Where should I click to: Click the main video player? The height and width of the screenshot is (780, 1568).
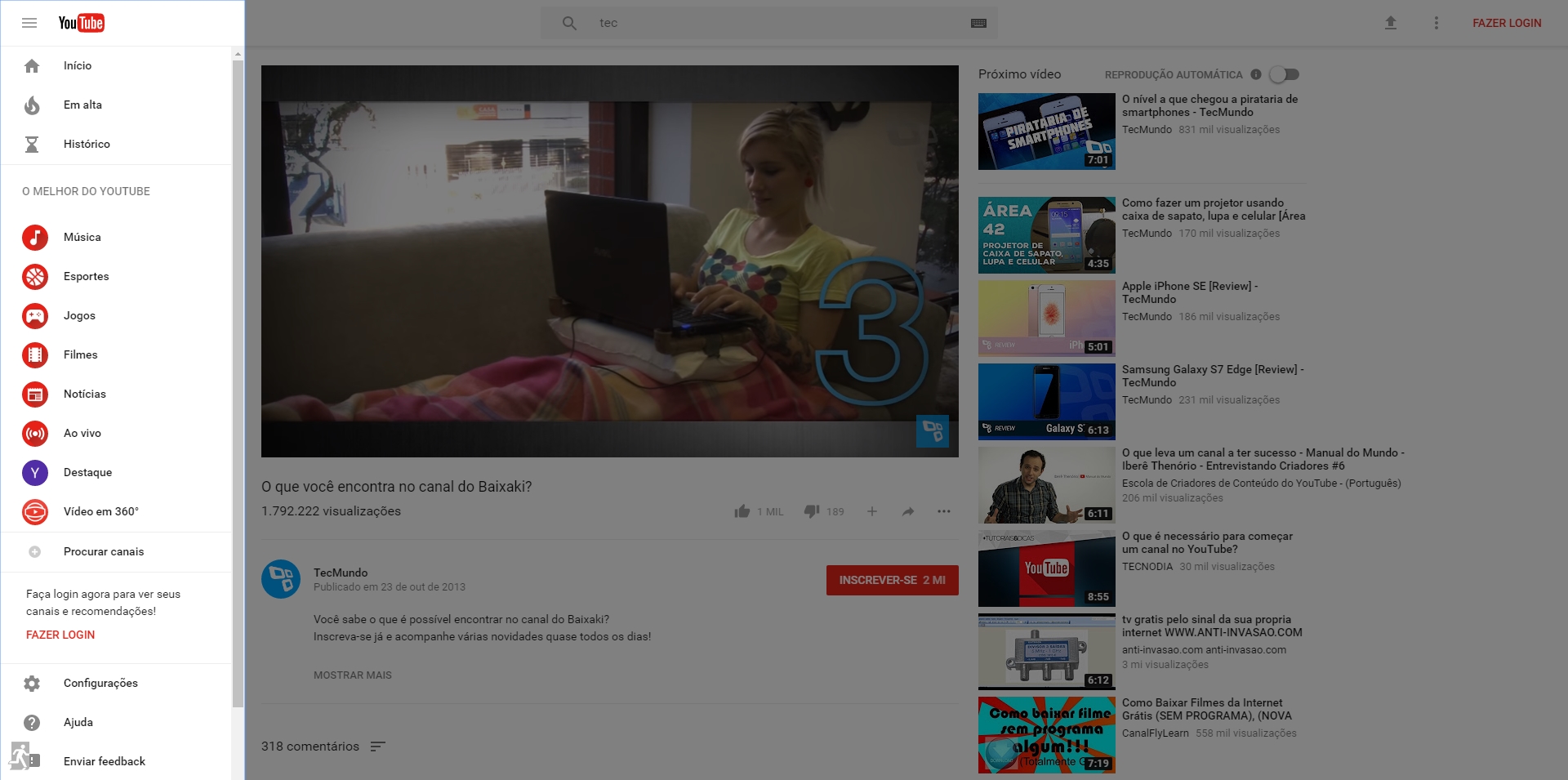click(x=610, y=261)
